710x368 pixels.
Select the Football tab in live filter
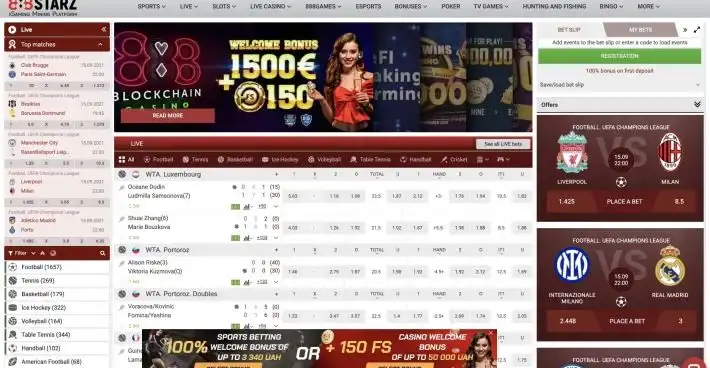[158, 159]
